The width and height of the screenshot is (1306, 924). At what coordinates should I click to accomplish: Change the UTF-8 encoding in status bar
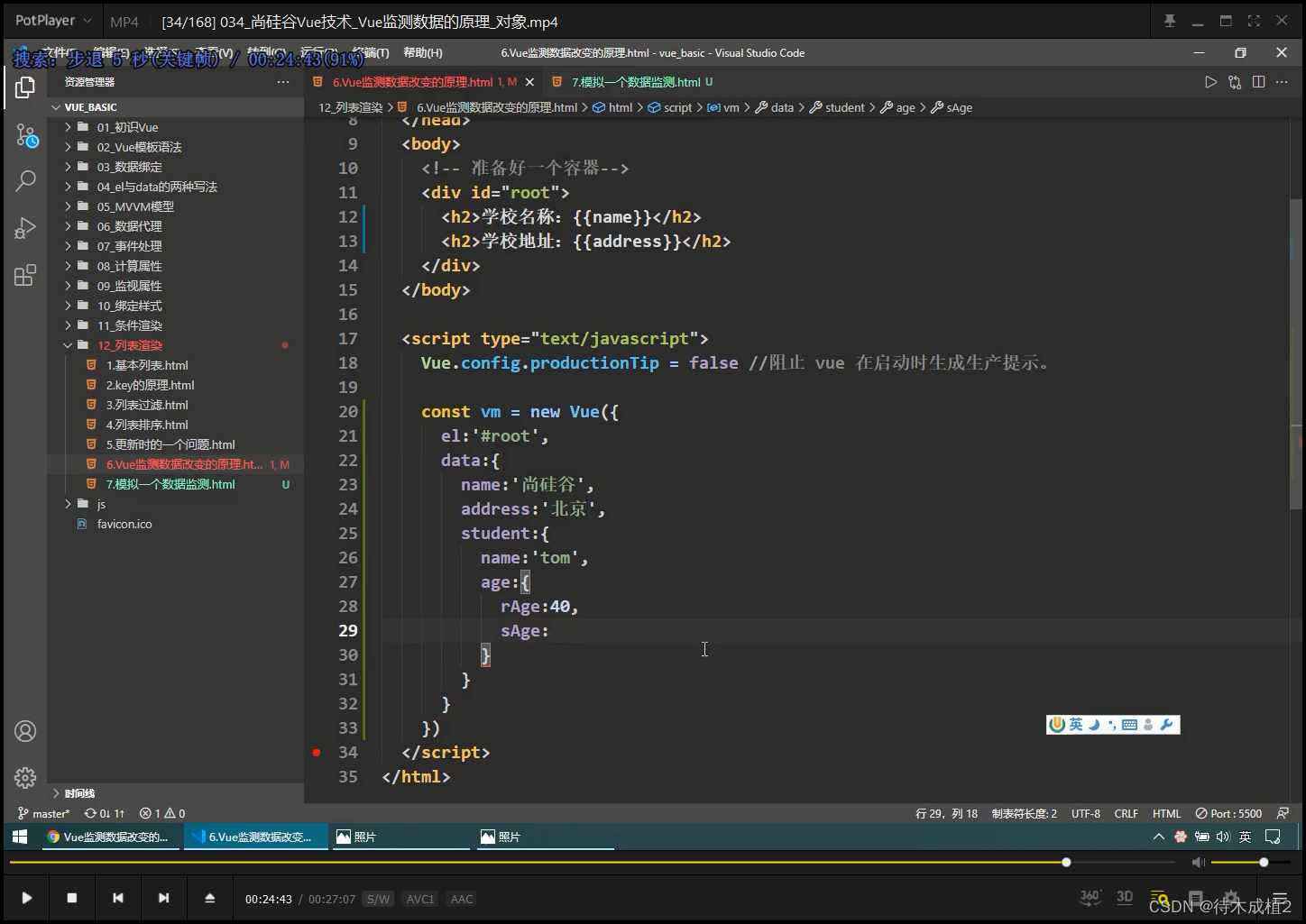1085,813
